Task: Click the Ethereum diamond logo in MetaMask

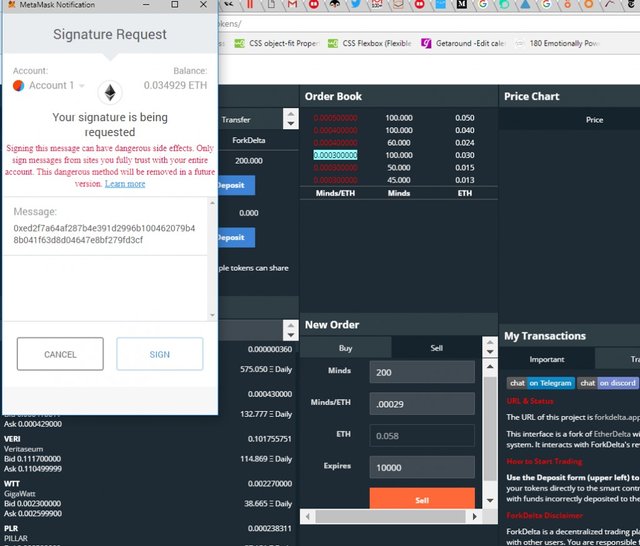Action: coord(110,92)
